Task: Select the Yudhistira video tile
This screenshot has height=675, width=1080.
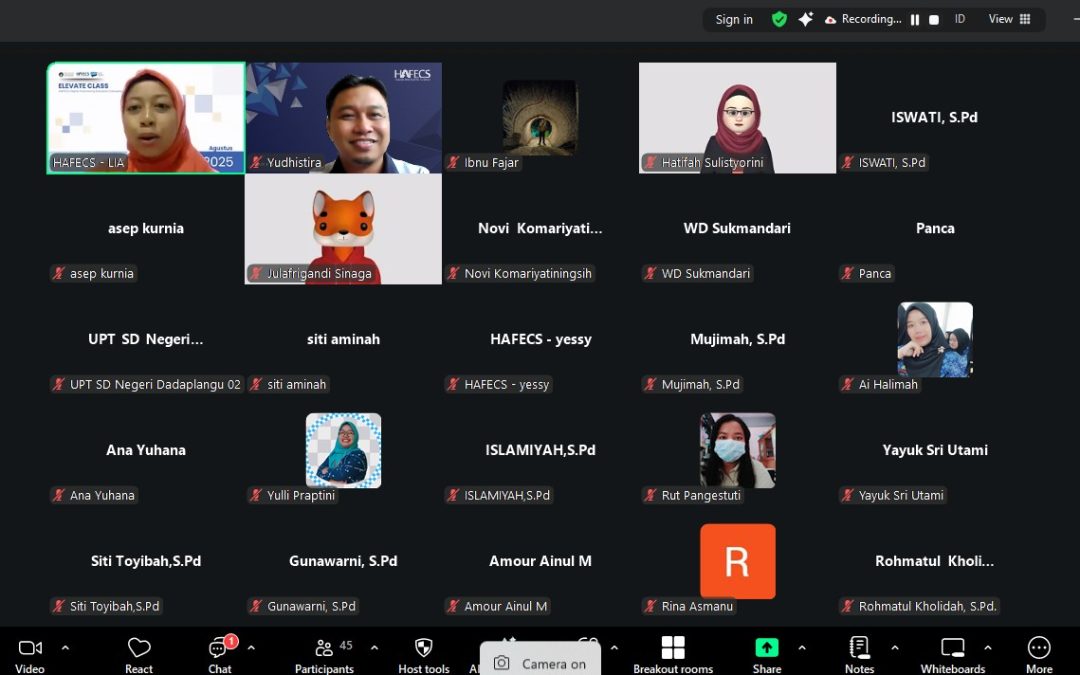Action: (344, 118)
